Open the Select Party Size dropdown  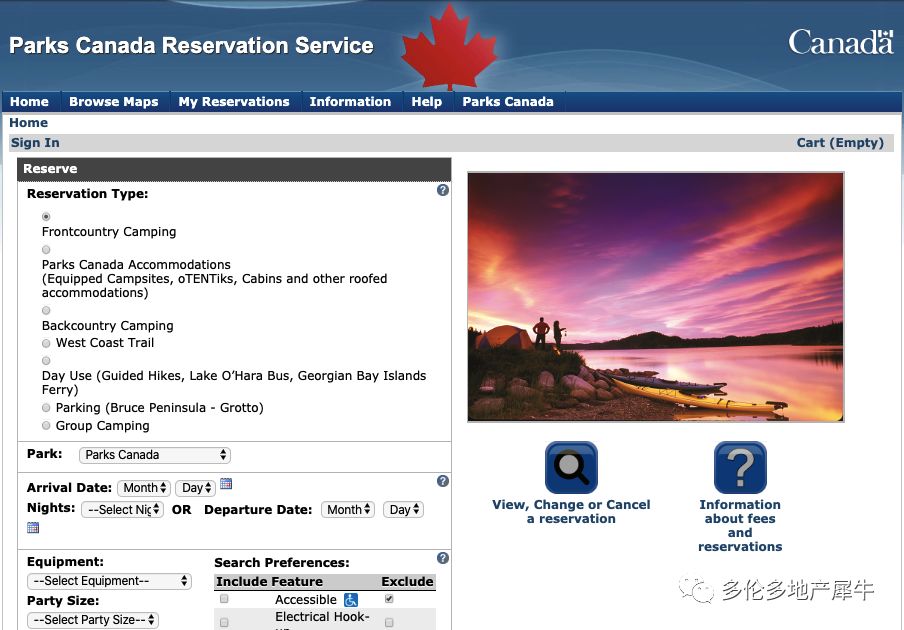[x=93, y=620]
